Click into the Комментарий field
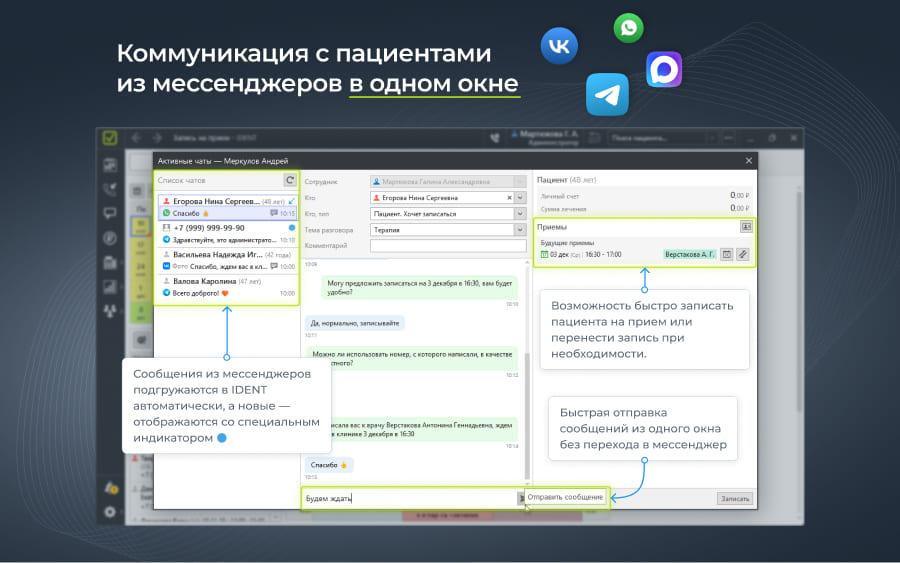Image resolution: width=900 pixels, height=563 pixels. [447, 245]
